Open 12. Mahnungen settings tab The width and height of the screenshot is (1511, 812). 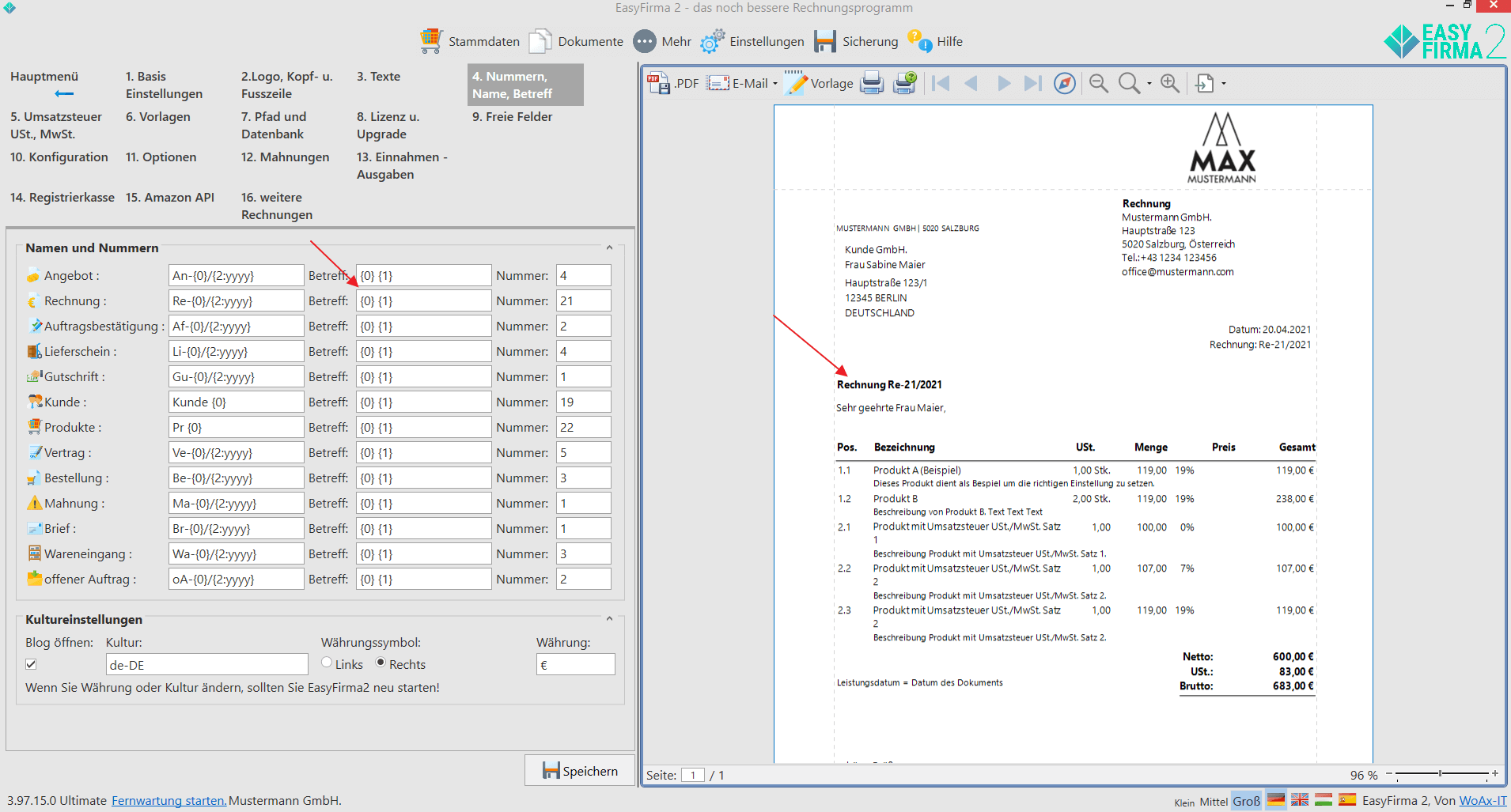[x=285, y=157]
